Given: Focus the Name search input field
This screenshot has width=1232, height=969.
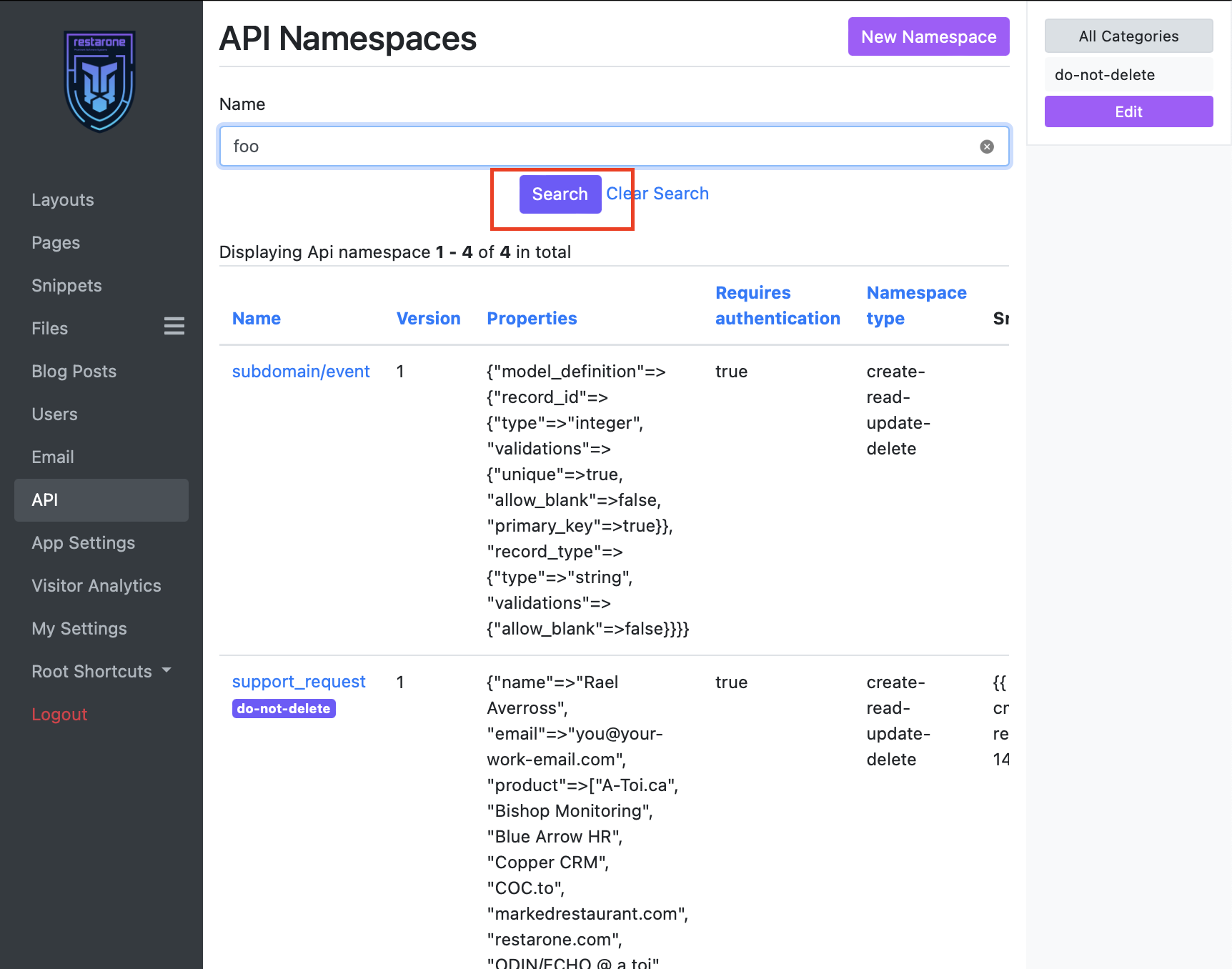Looking at the screenshot, I should tap(600, 146).
